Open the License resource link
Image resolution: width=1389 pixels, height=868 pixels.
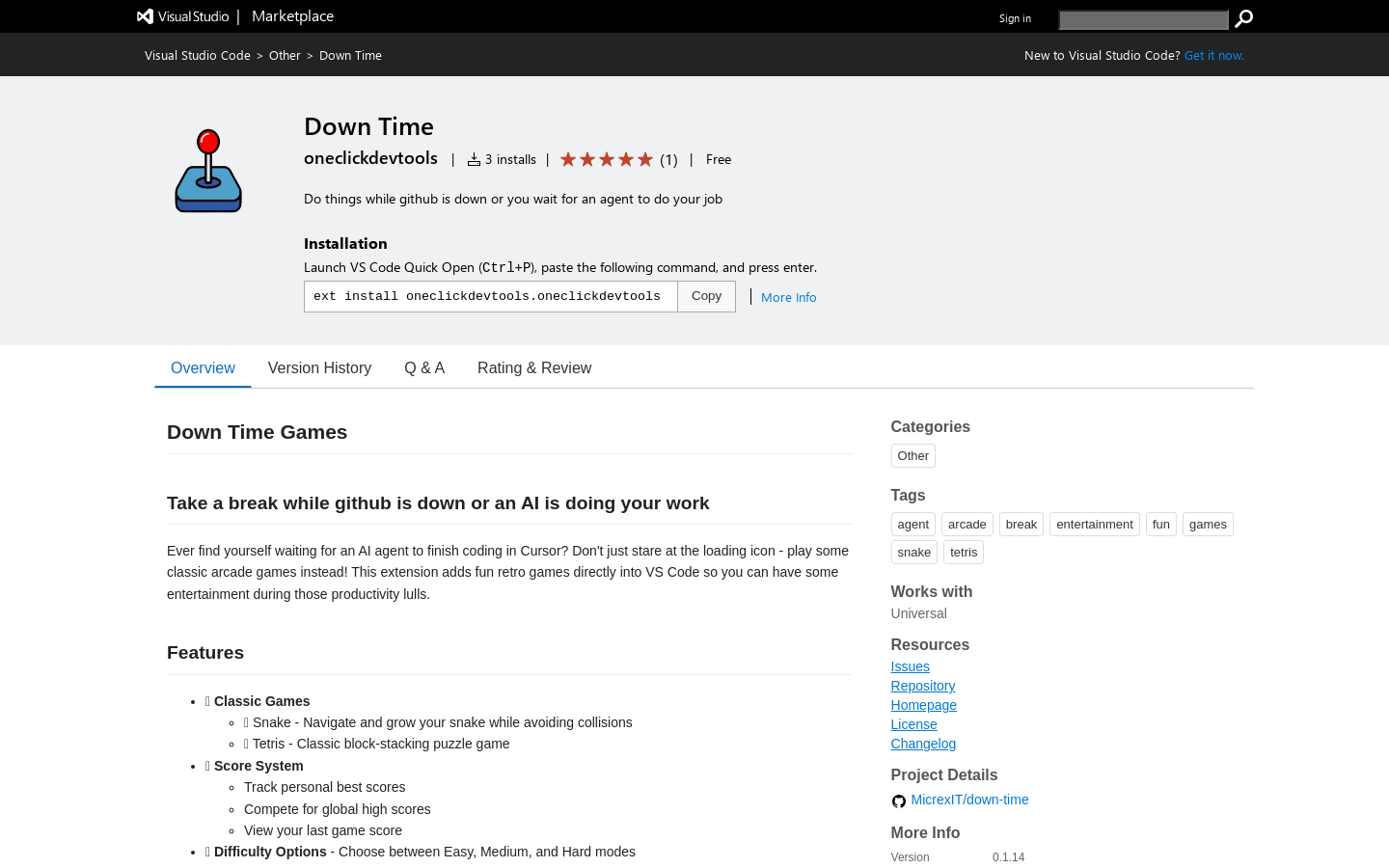coord(913,724)
